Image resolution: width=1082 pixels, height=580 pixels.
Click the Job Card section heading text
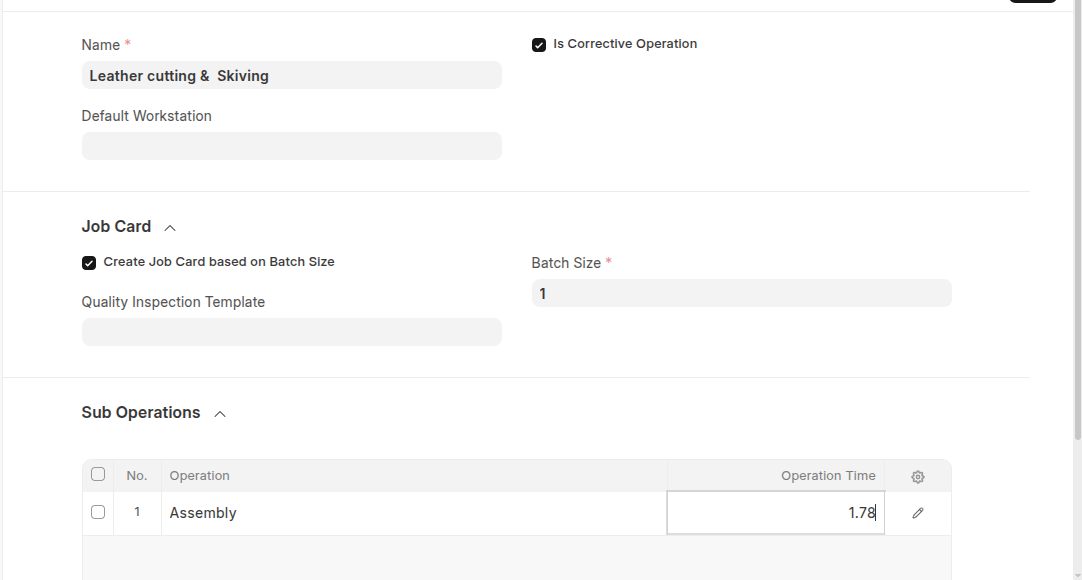[x=116, y=227]
